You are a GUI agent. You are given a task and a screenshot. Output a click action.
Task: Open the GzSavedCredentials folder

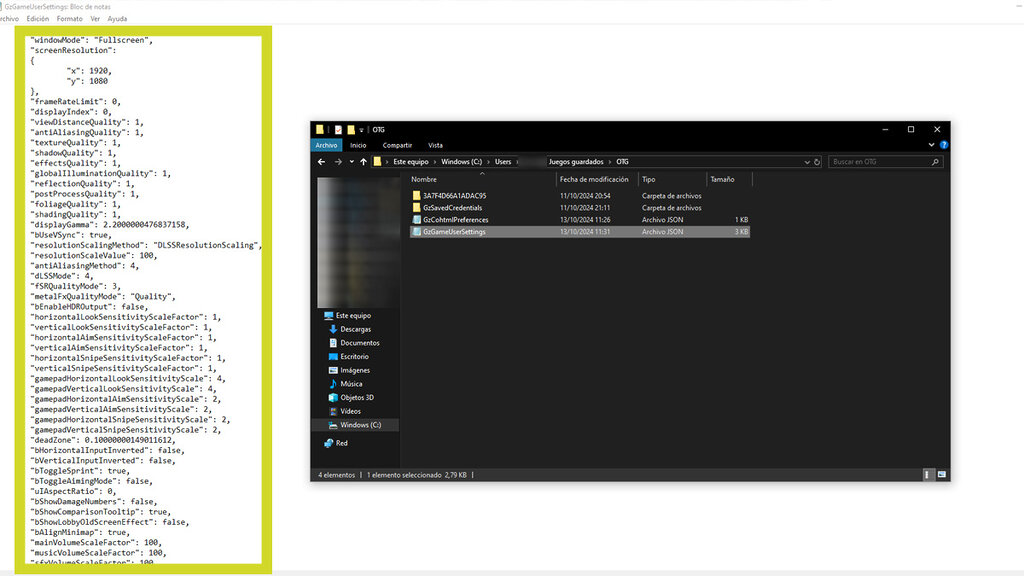(x=452, y=208)
